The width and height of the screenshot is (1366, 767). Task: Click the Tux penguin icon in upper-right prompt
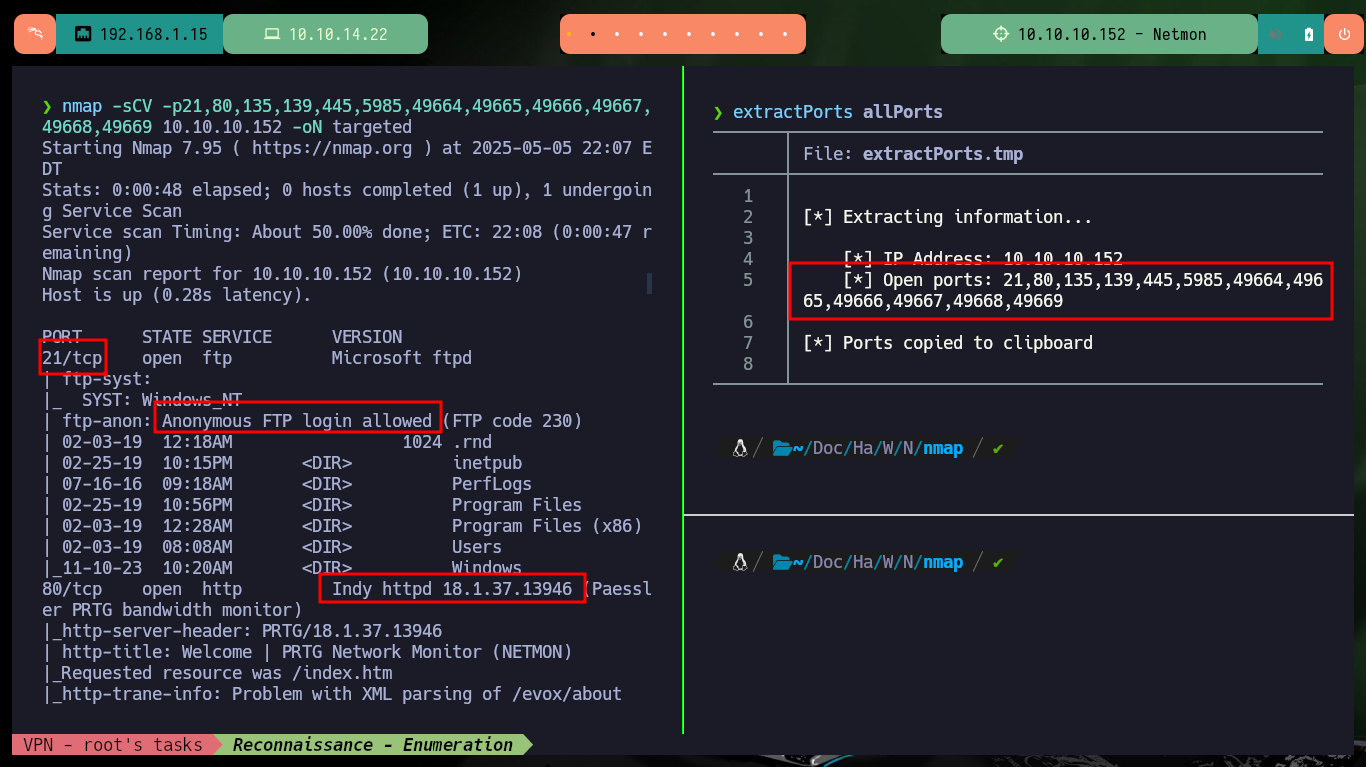pyautogui.click(x=740, y=448)
